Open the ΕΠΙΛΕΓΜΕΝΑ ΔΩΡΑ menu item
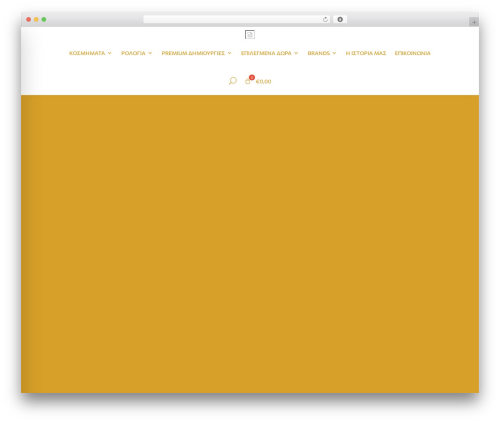Viewport: 500px width, 423px height. (266, 53)
